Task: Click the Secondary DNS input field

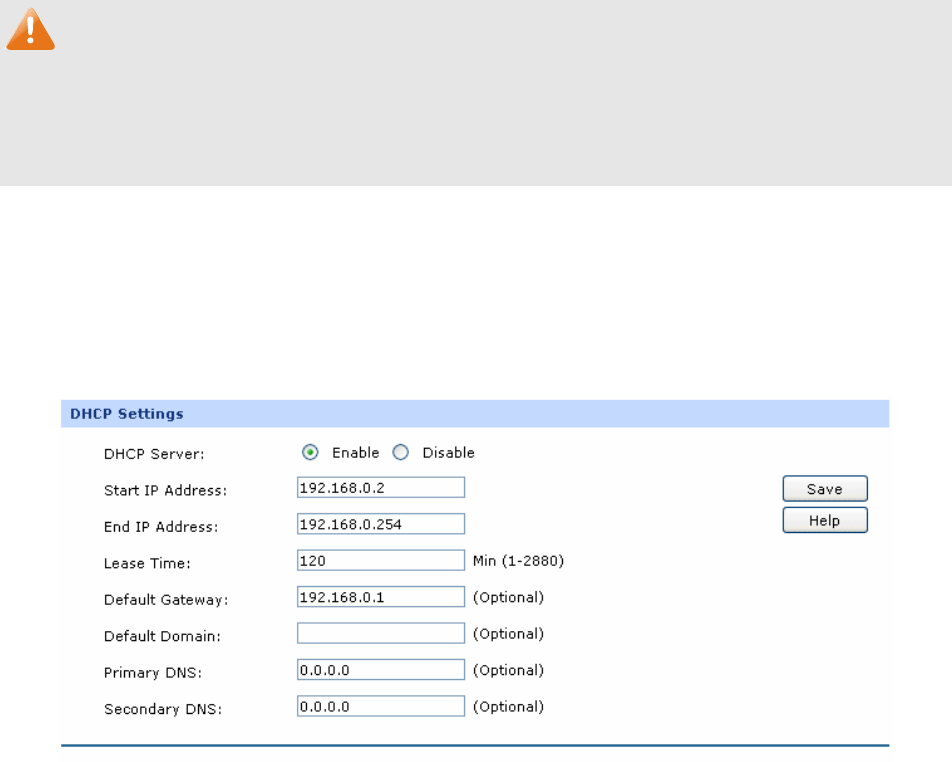Action: pos(381,706)
